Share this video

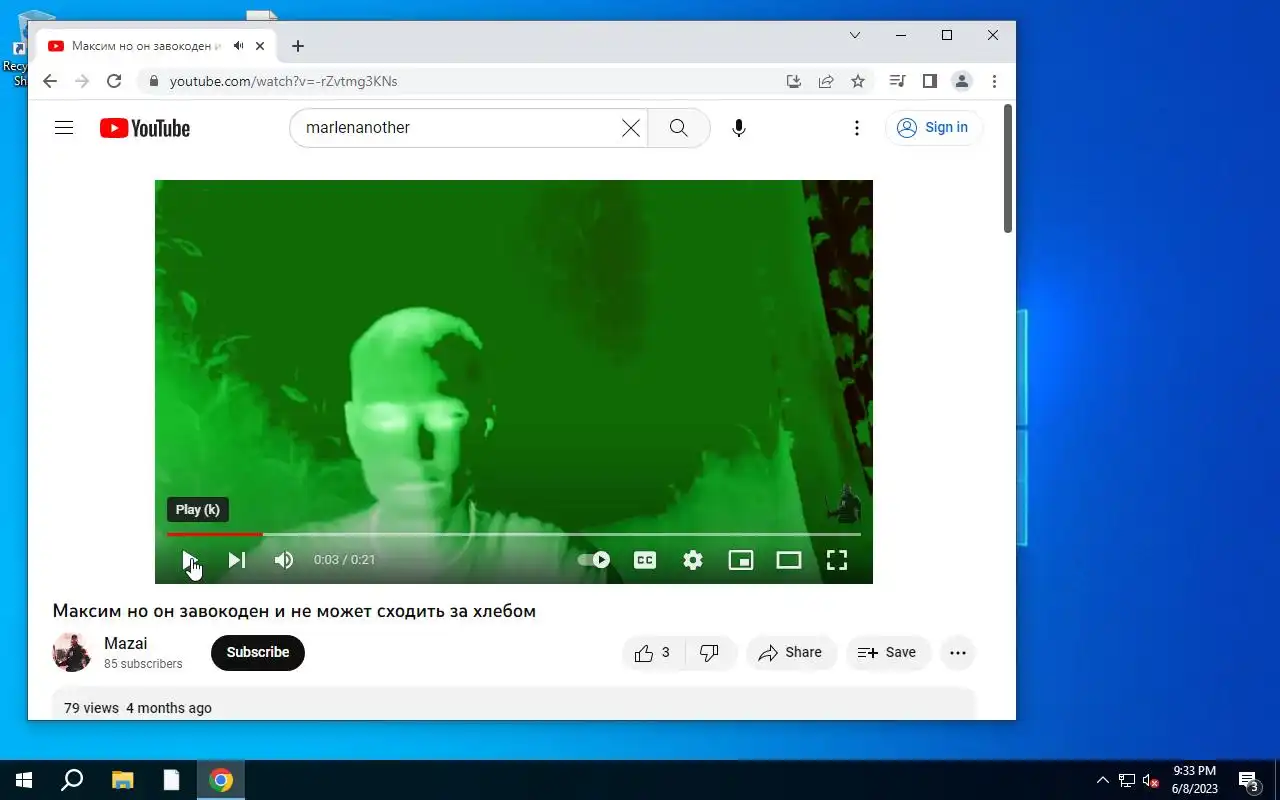[x=791, y=653]
